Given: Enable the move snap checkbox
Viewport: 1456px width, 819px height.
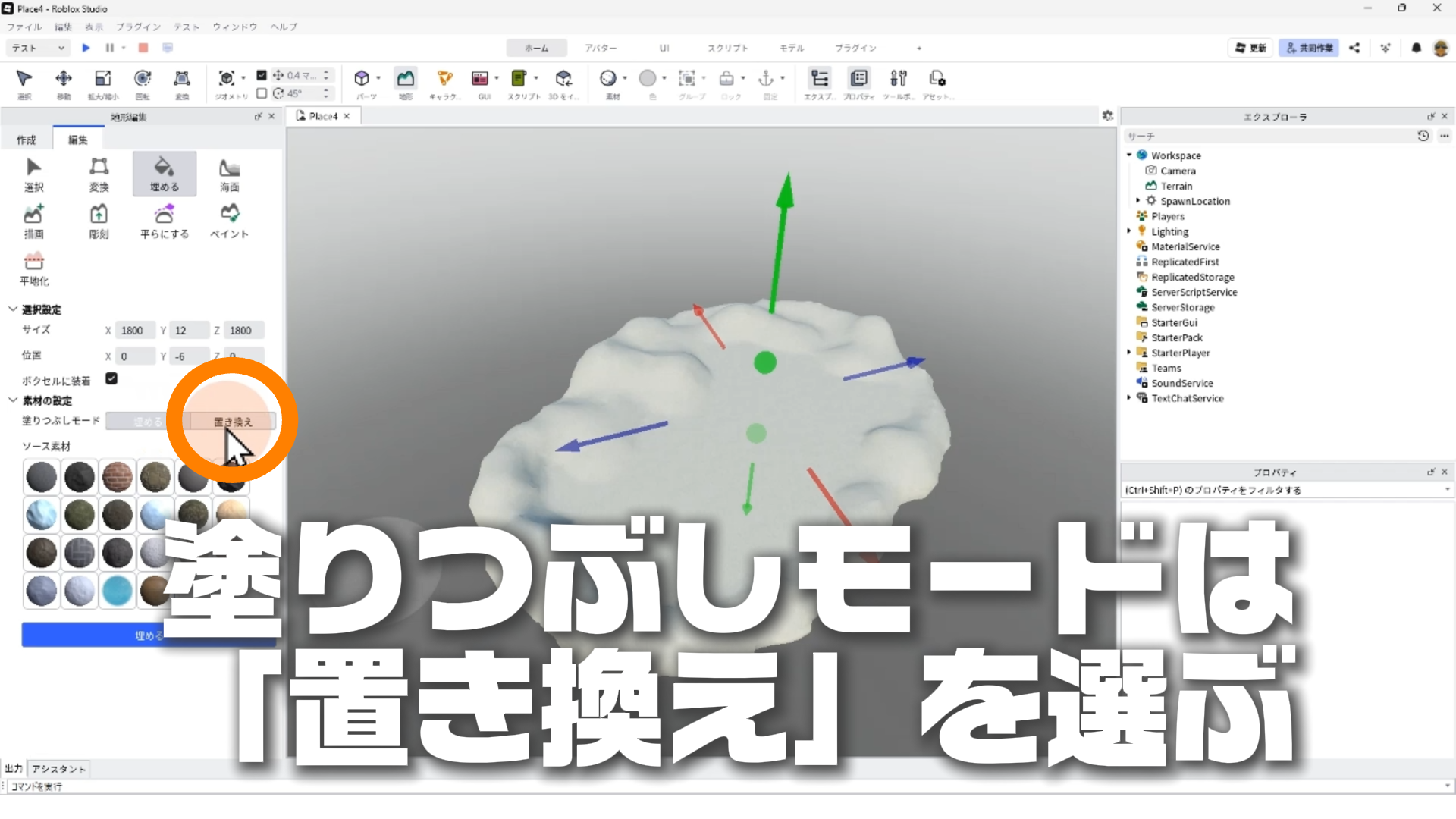Looking at the screenshot, I should (x=262, y=75).
